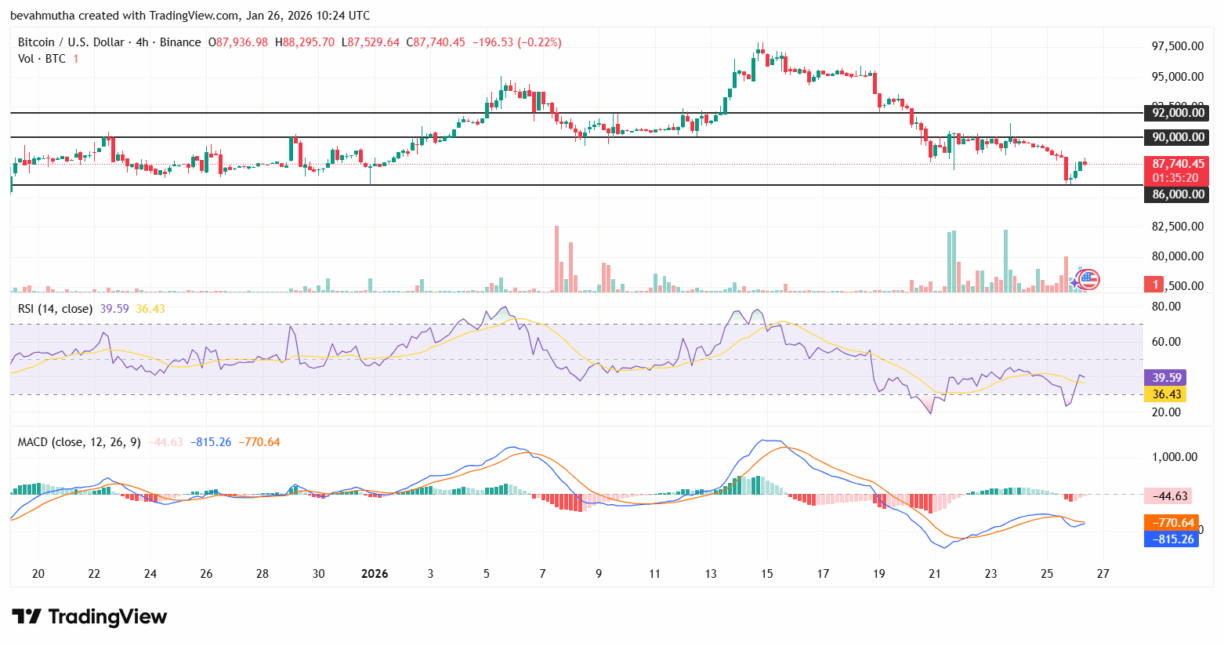Select the 86,000.00 horizontal level label

click(1175, 194)
